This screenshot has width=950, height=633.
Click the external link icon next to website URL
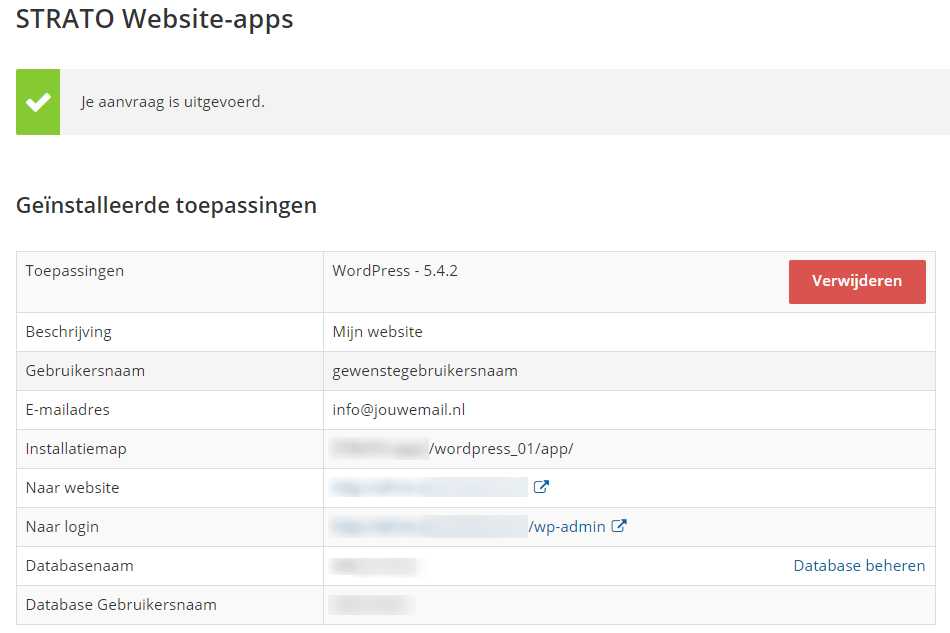[540, 487]
